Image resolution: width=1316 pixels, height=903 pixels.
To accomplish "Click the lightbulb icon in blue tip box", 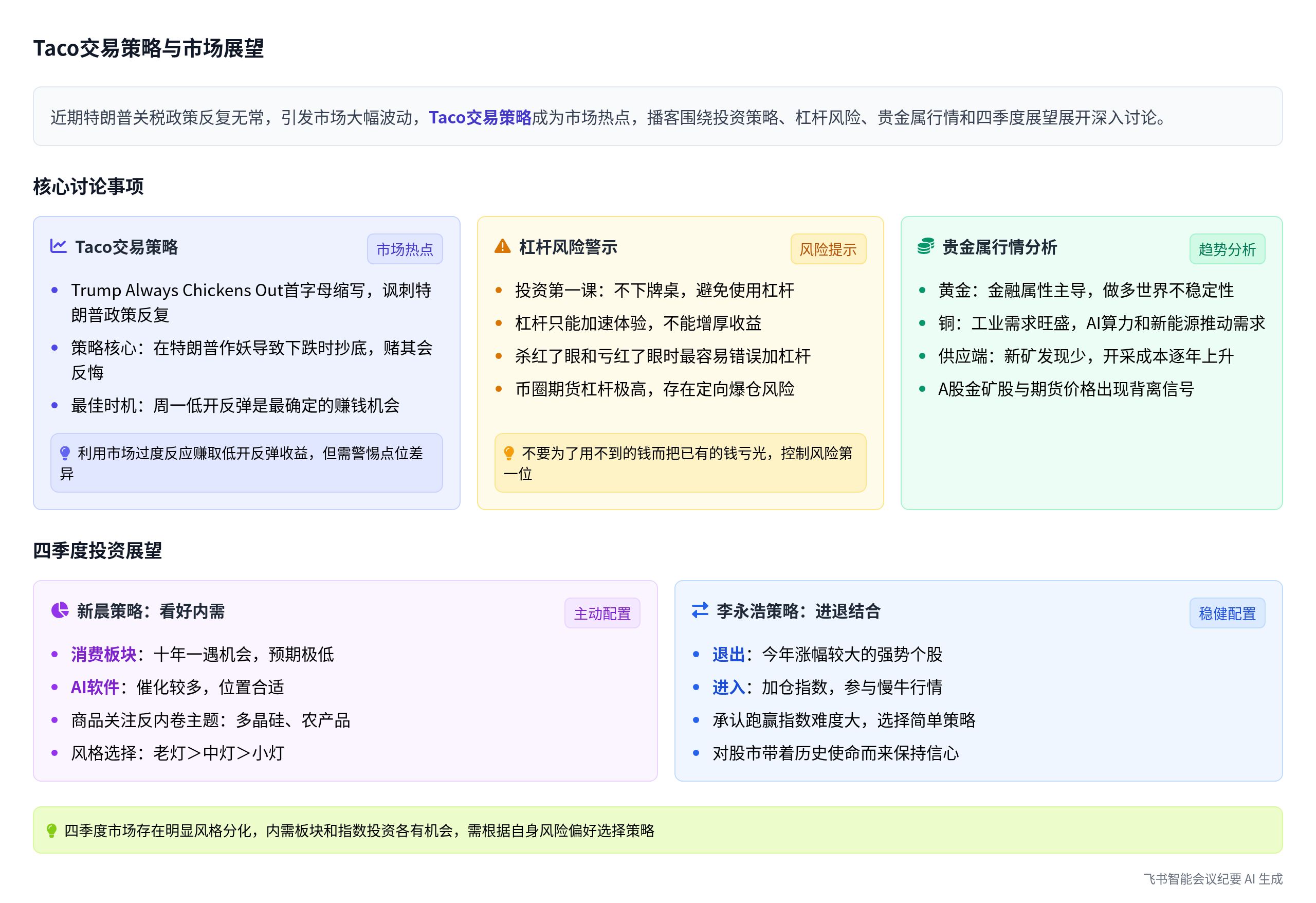I will tap(65, 453).
